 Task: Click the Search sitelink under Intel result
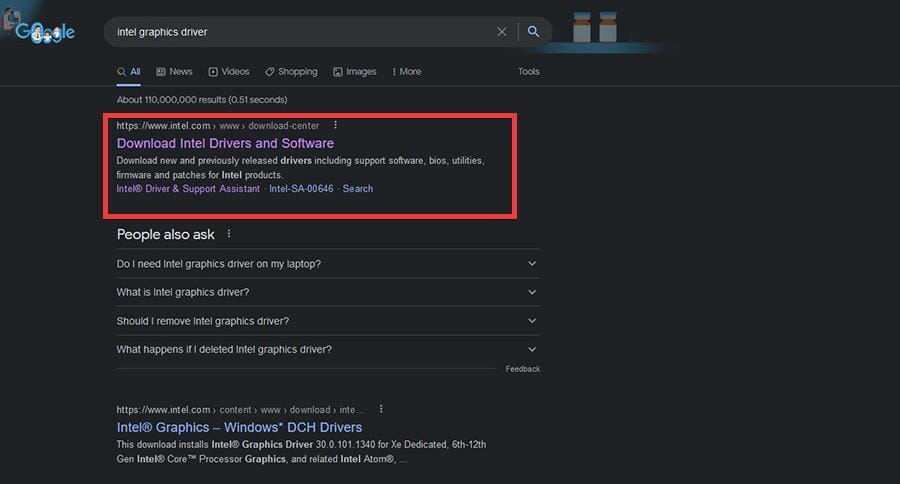pos(358,189)
